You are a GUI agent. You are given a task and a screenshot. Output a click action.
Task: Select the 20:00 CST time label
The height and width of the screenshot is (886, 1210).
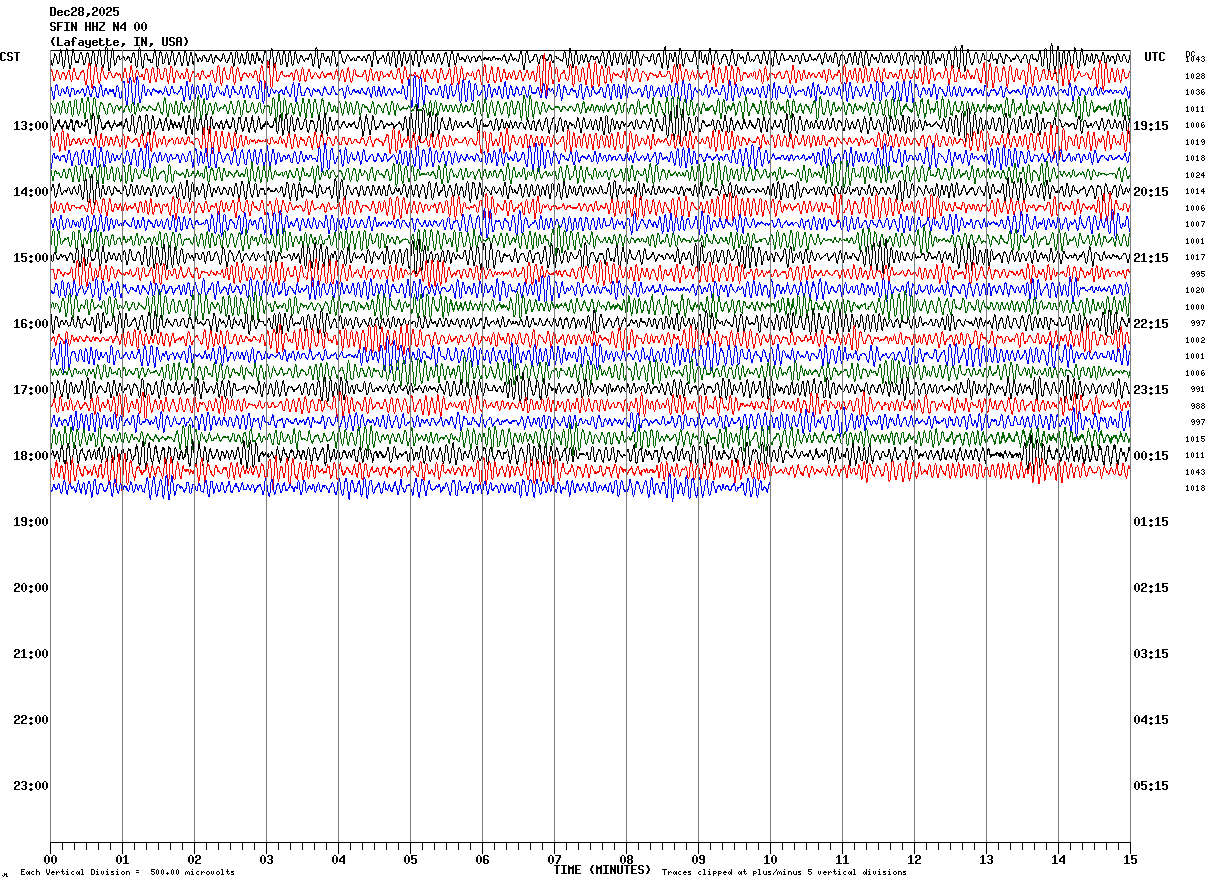(31, 588)
